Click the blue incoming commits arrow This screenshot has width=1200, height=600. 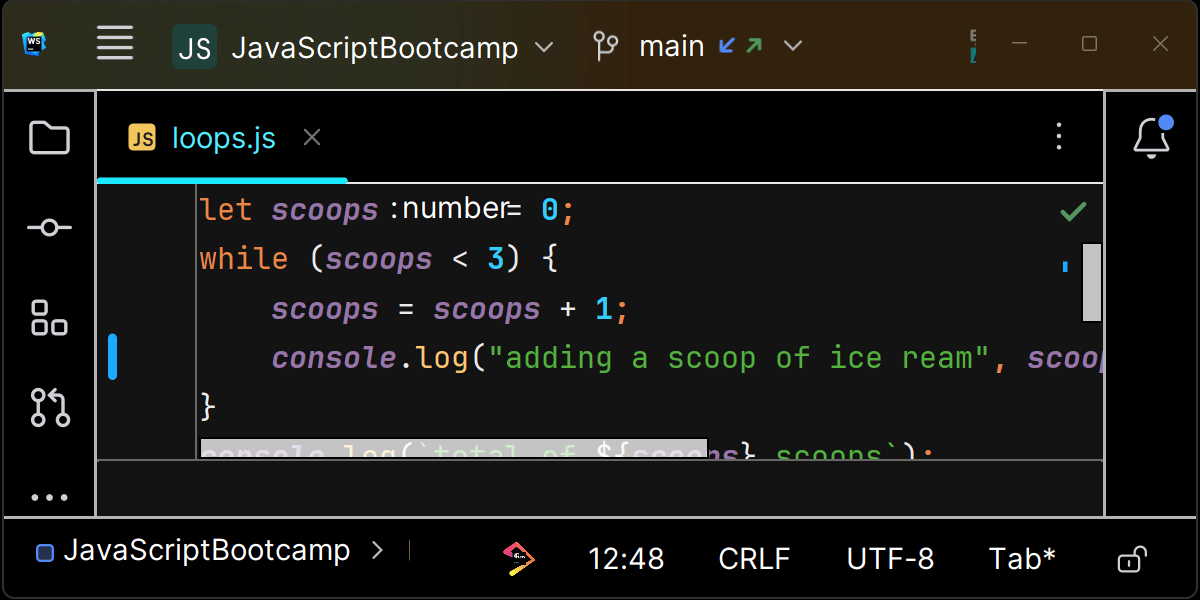click(x=727, y=45)
